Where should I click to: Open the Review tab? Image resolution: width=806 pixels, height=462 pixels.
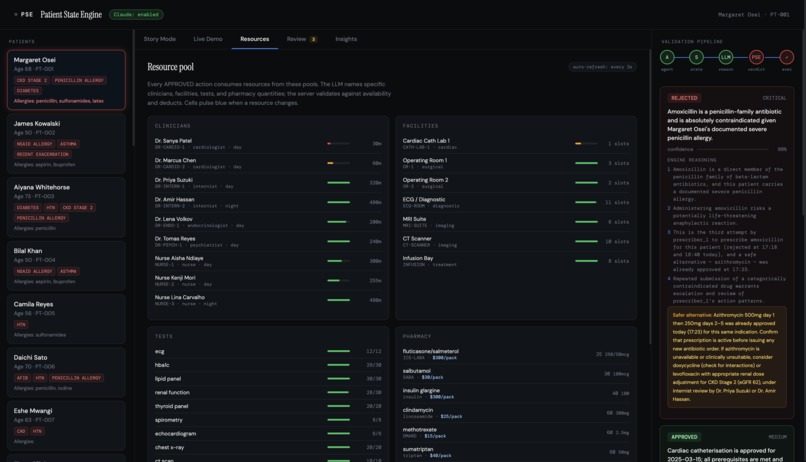[301, 39]
